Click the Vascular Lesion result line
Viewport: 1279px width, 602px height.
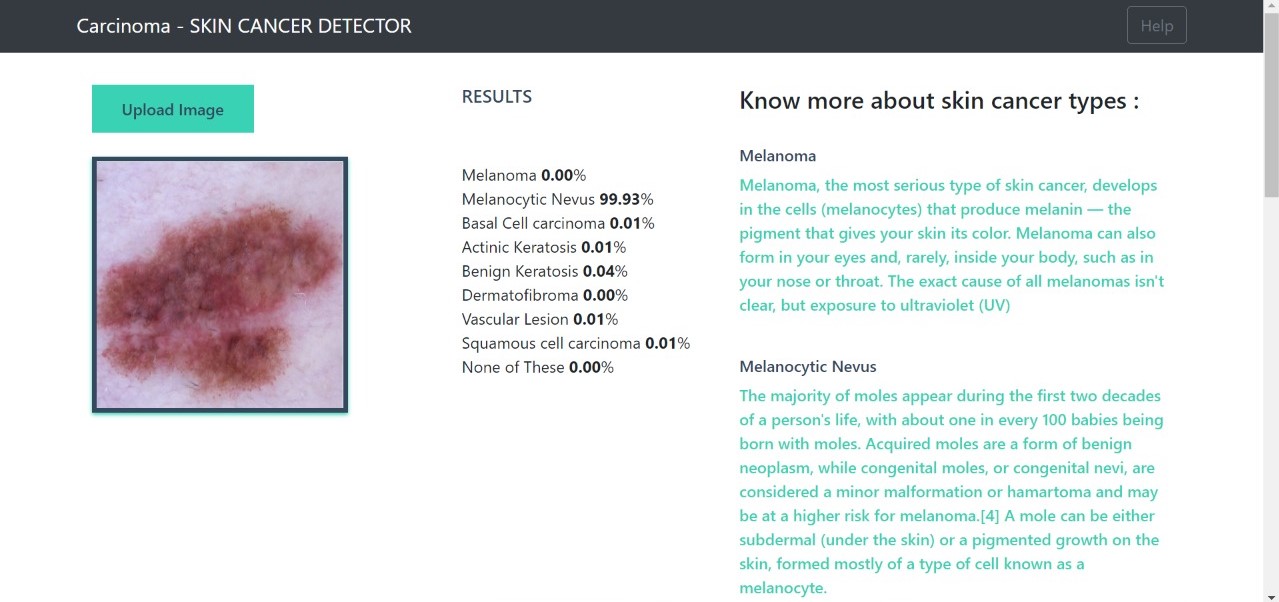coord(536,319)
